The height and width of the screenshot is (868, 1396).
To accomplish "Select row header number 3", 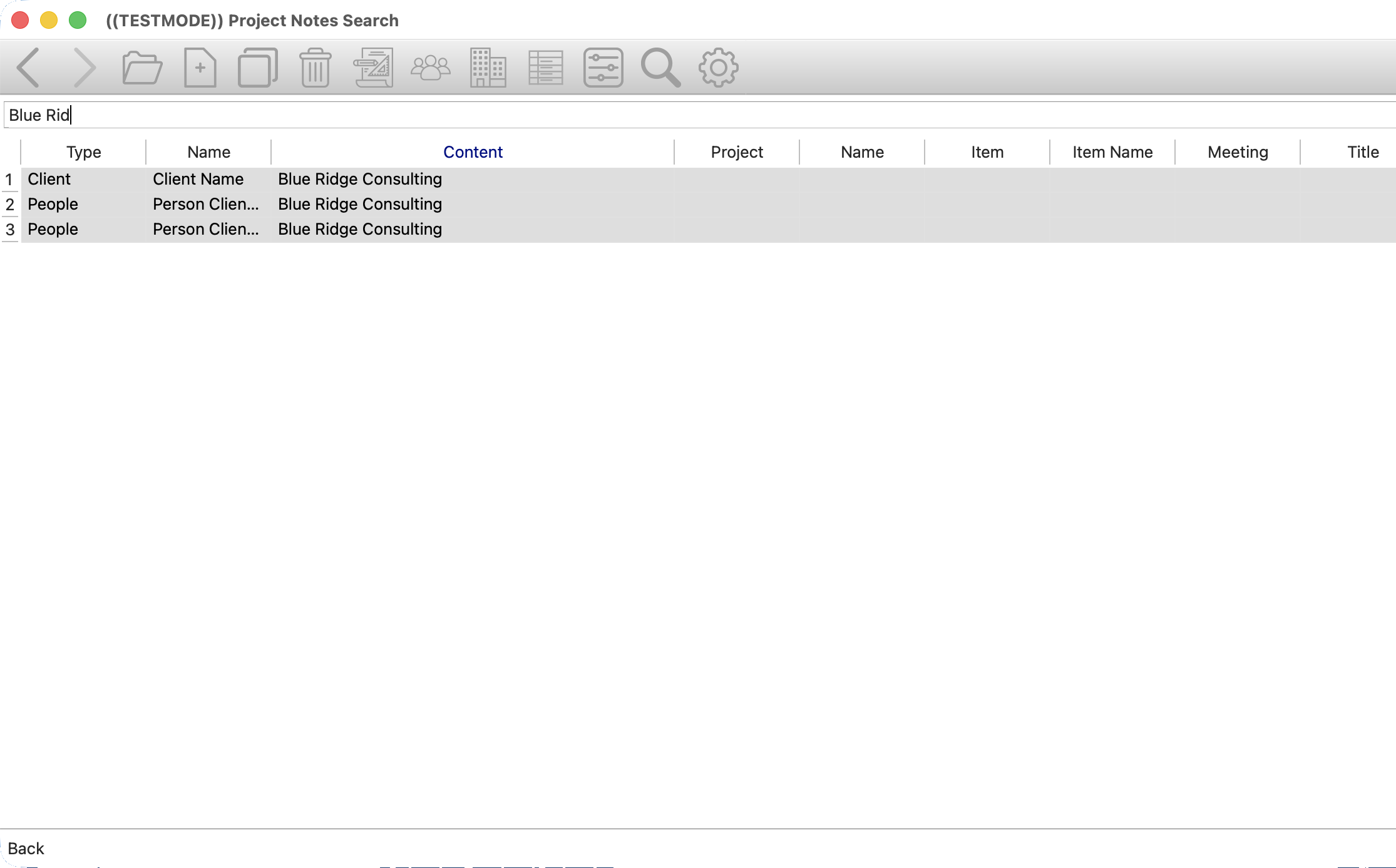I will coord(10,230).
